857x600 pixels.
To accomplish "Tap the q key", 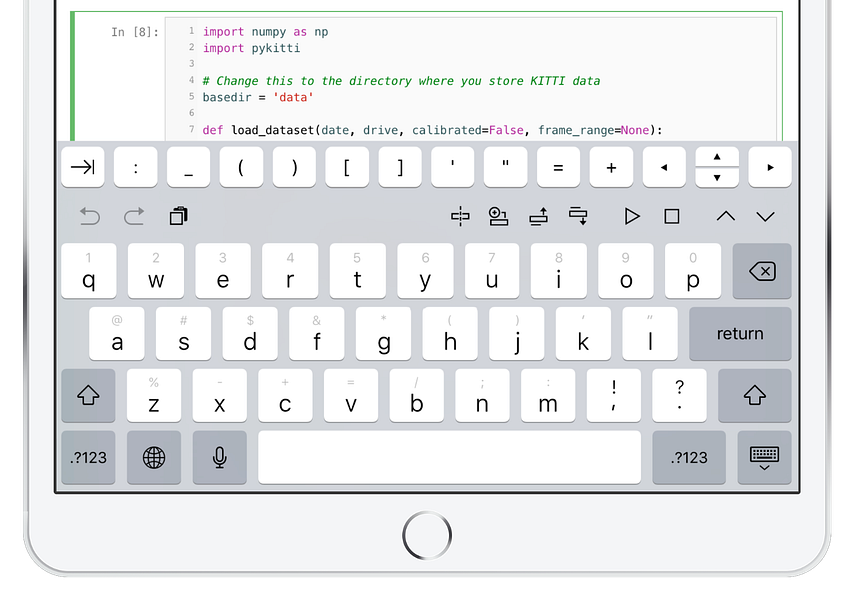I will [x=89, y=271].
